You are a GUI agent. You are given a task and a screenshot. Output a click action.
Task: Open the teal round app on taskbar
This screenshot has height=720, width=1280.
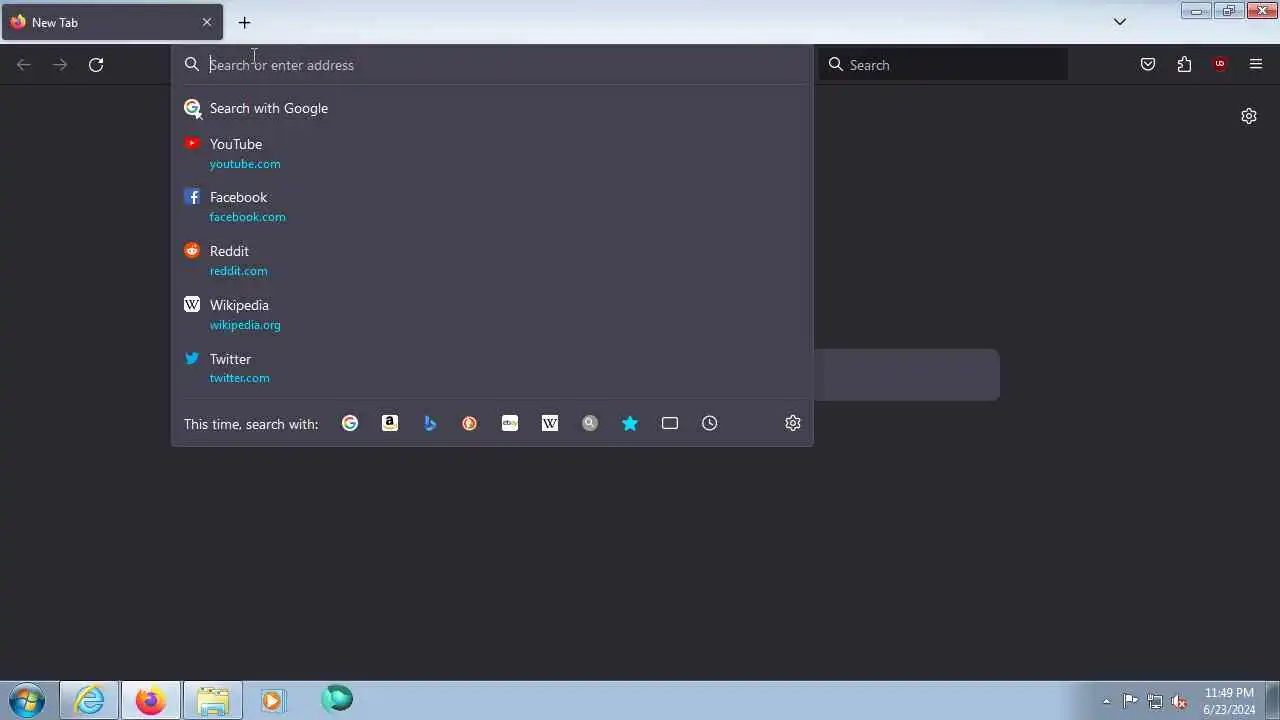point(337,699)
